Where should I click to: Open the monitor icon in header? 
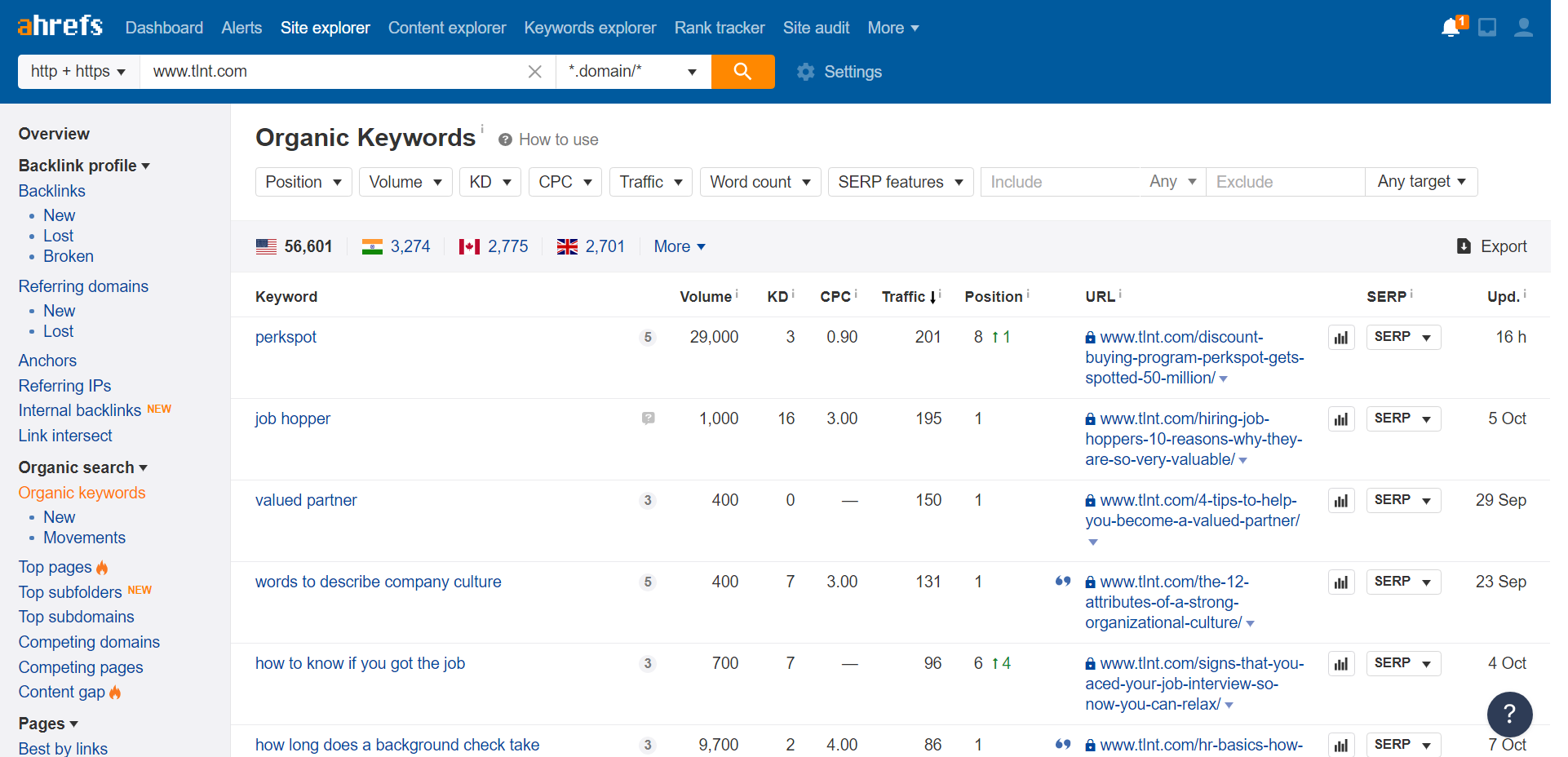(x=1487, y=28)
